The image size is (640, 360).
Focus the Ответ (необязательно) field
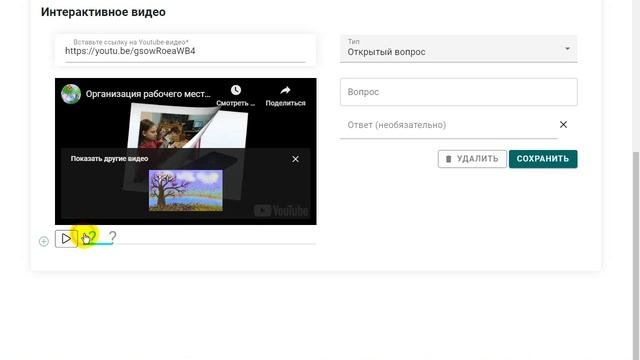coord(448,125)
